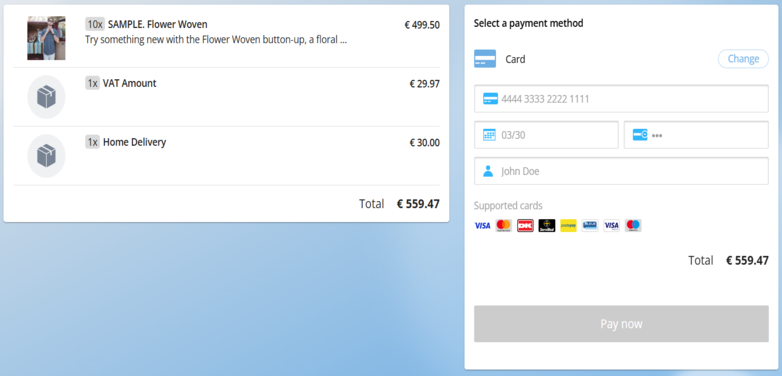Click the Home Delivery package icon
This screenshot has width=782, height=376.
(x=46, y=156)
